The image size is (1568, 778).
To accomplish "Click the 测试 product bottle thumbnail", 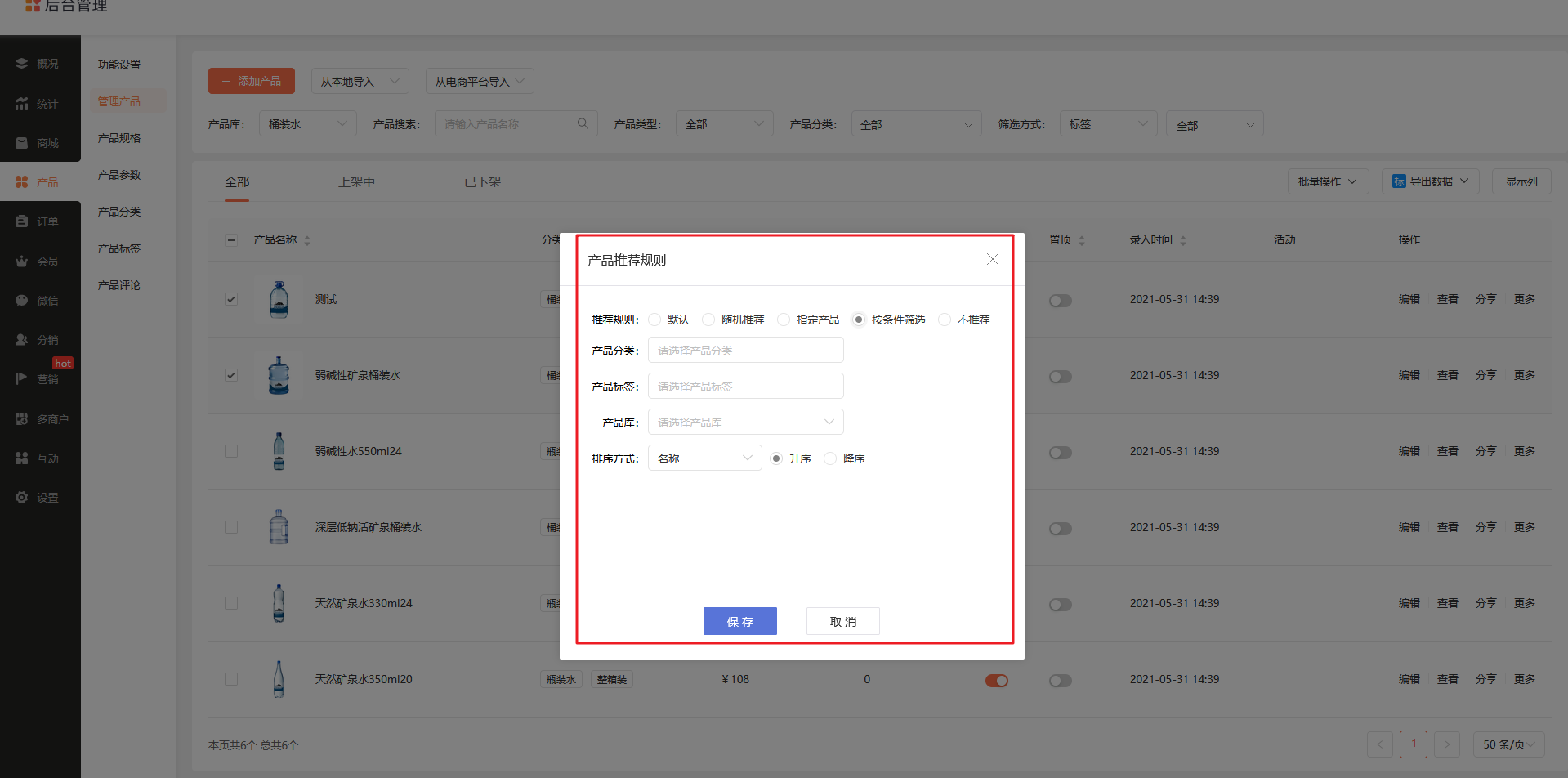I will point(279,299).
